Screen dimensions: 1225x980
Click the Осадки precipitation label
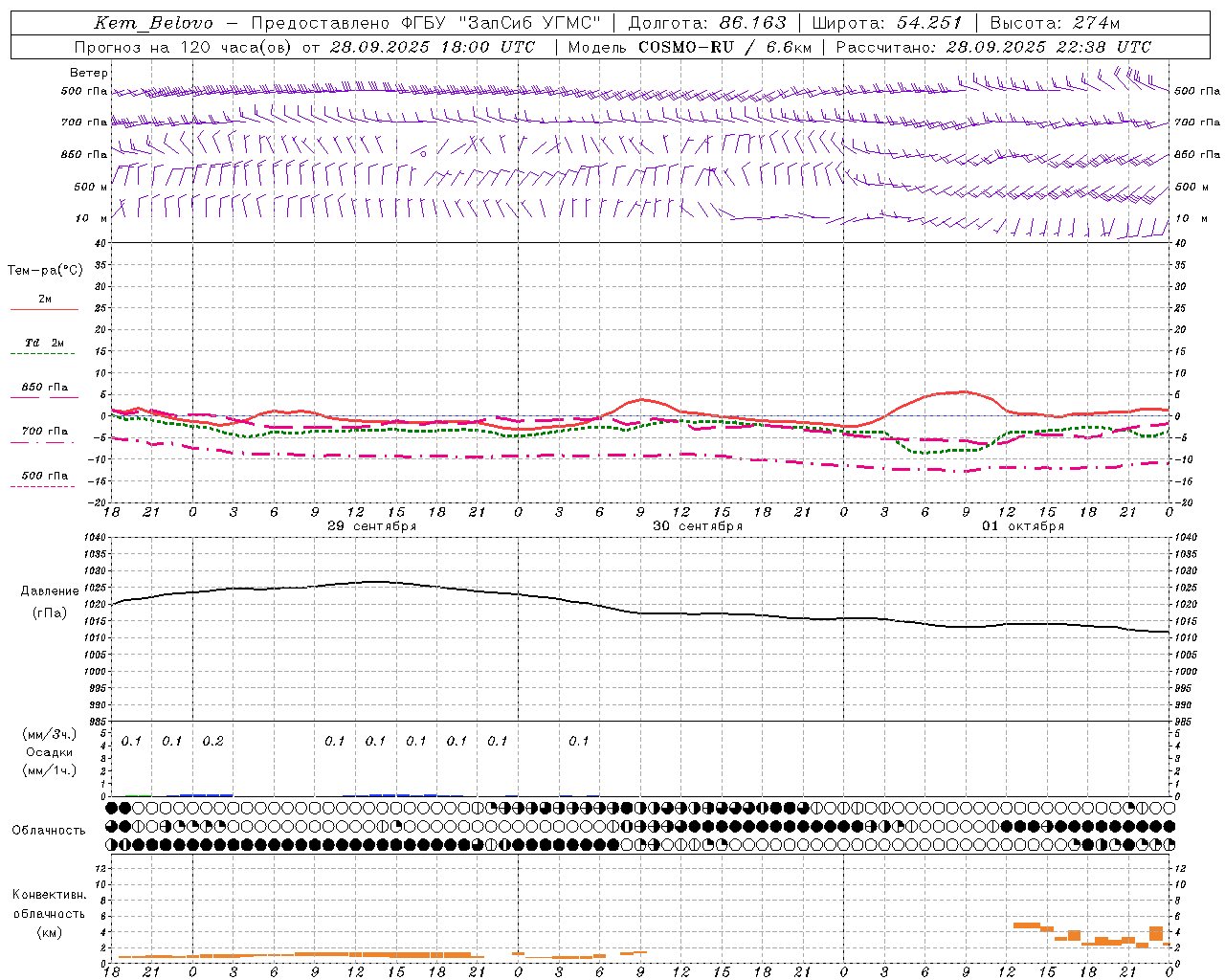click(50, 752)
